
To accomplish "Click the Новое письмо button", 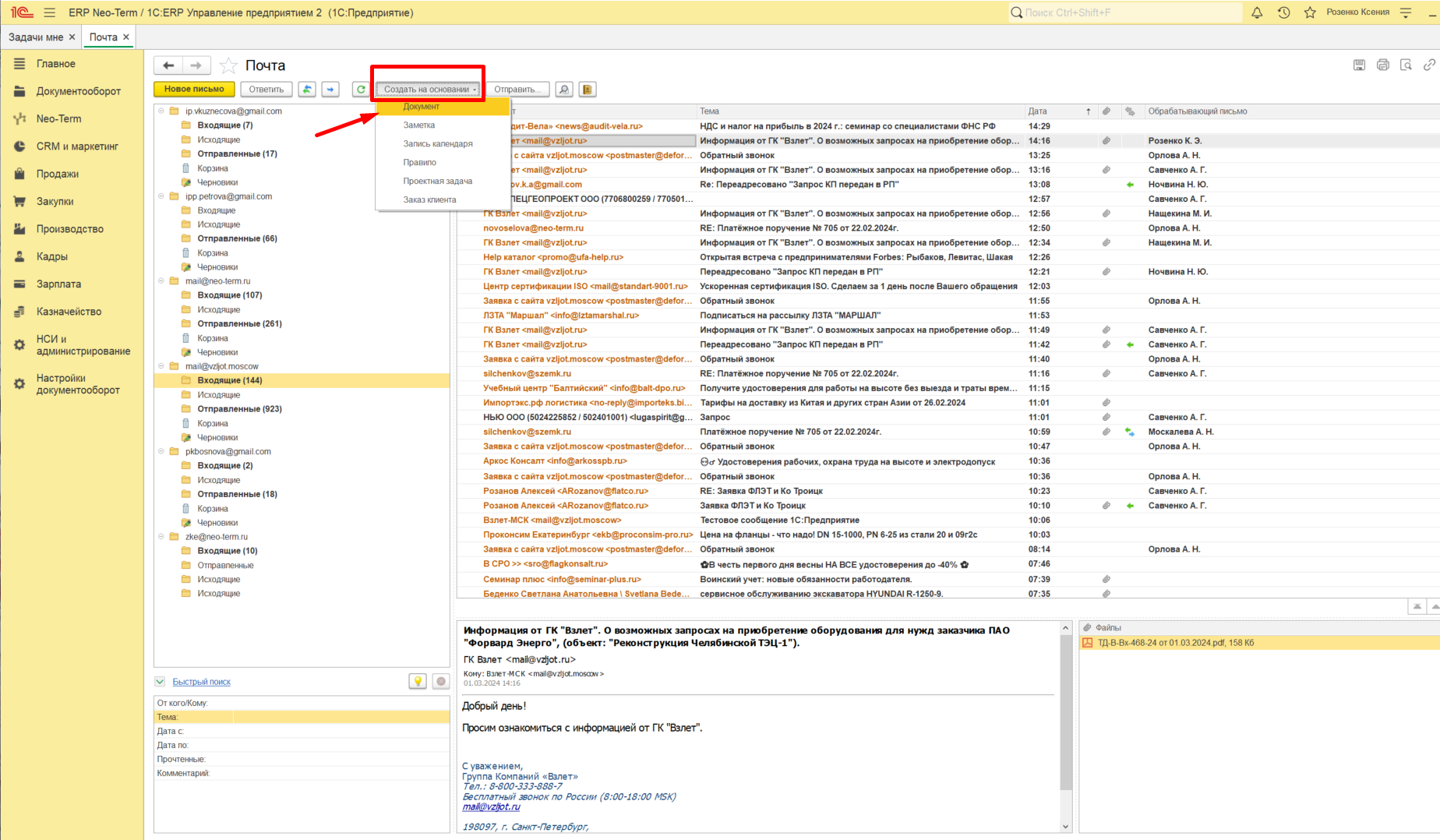I will 194,90.
